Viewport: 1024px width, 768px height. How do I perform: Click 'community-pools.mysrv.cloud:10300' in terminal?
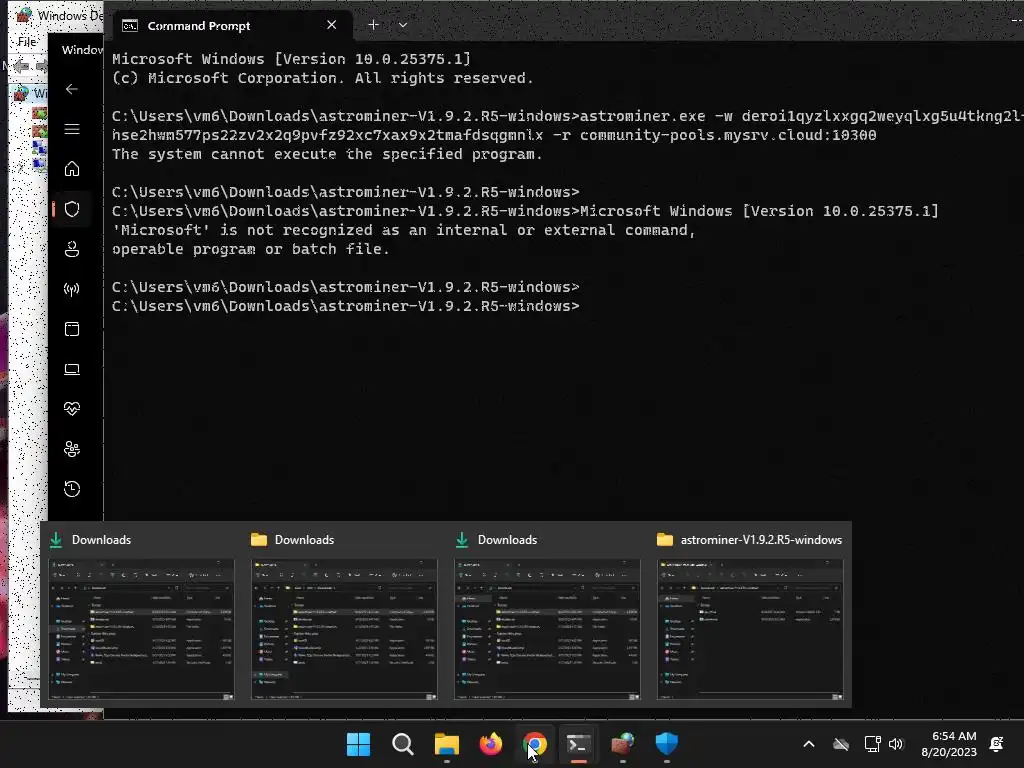point(728,135)
